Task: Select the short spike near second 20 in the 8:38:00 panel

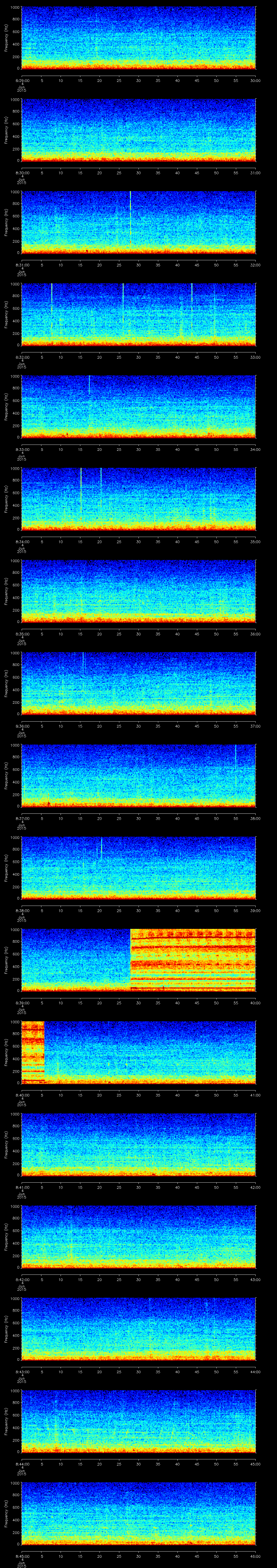Action: point(101,847)
